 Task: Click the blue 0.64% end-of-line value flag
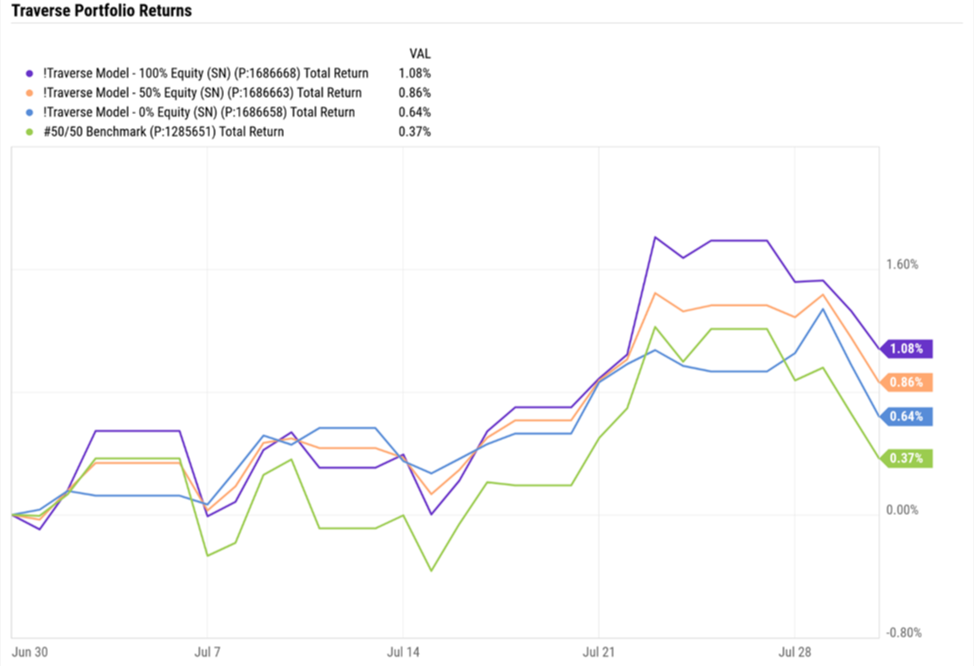(907, 417)
